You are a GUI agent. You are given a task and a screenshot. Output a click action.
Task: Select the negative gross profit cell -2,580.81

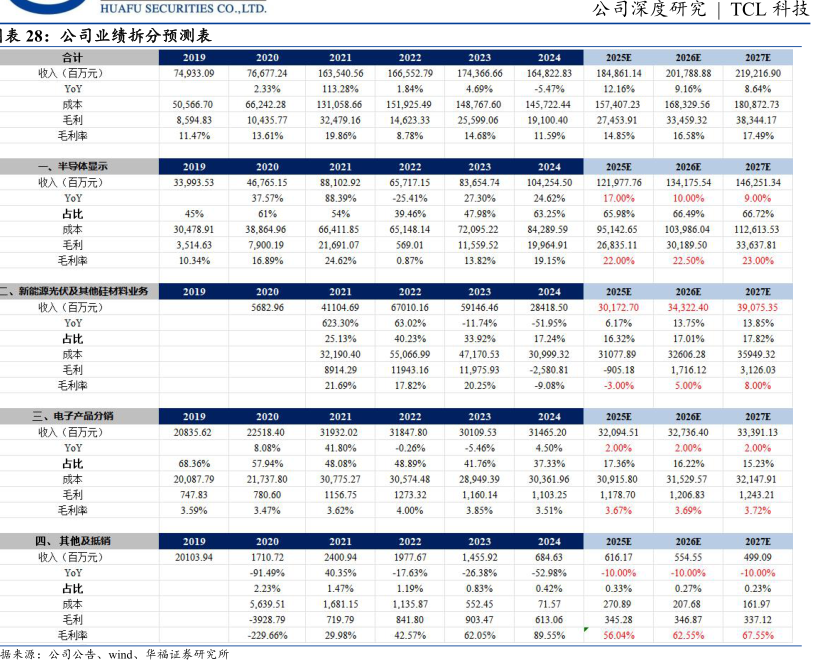click(x=548, y=370)
